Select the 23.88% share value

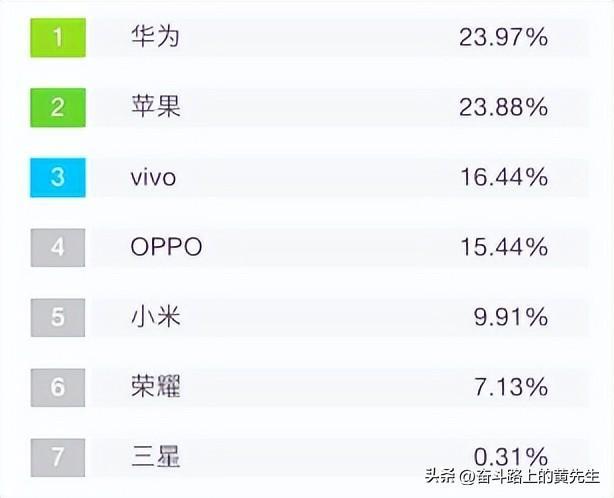(x=503, y=107)
